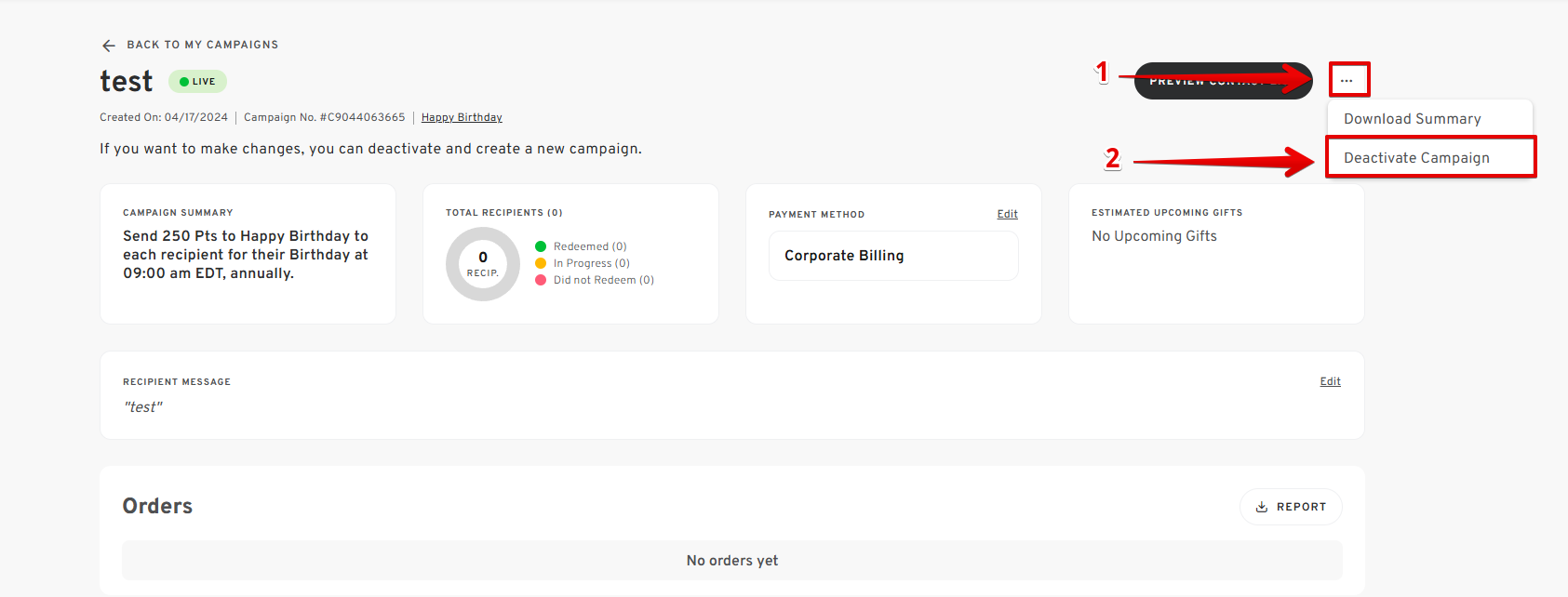Click the green Redeemed legend dot

click(541, 246)
